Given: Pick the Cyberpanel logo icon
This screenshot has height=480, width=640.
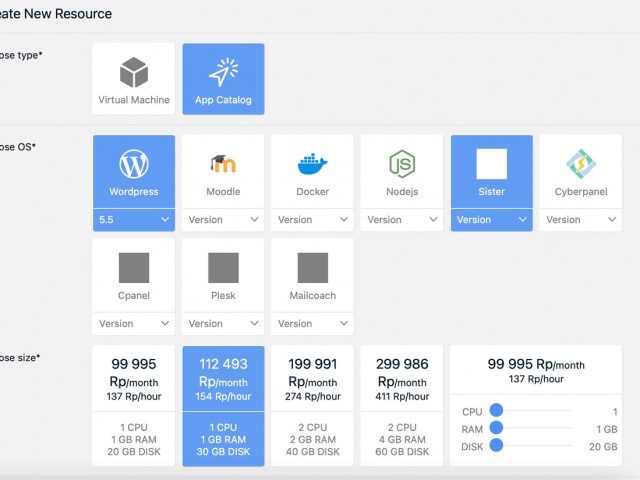Looking at the screenshot, I should [x=581, y=164].
